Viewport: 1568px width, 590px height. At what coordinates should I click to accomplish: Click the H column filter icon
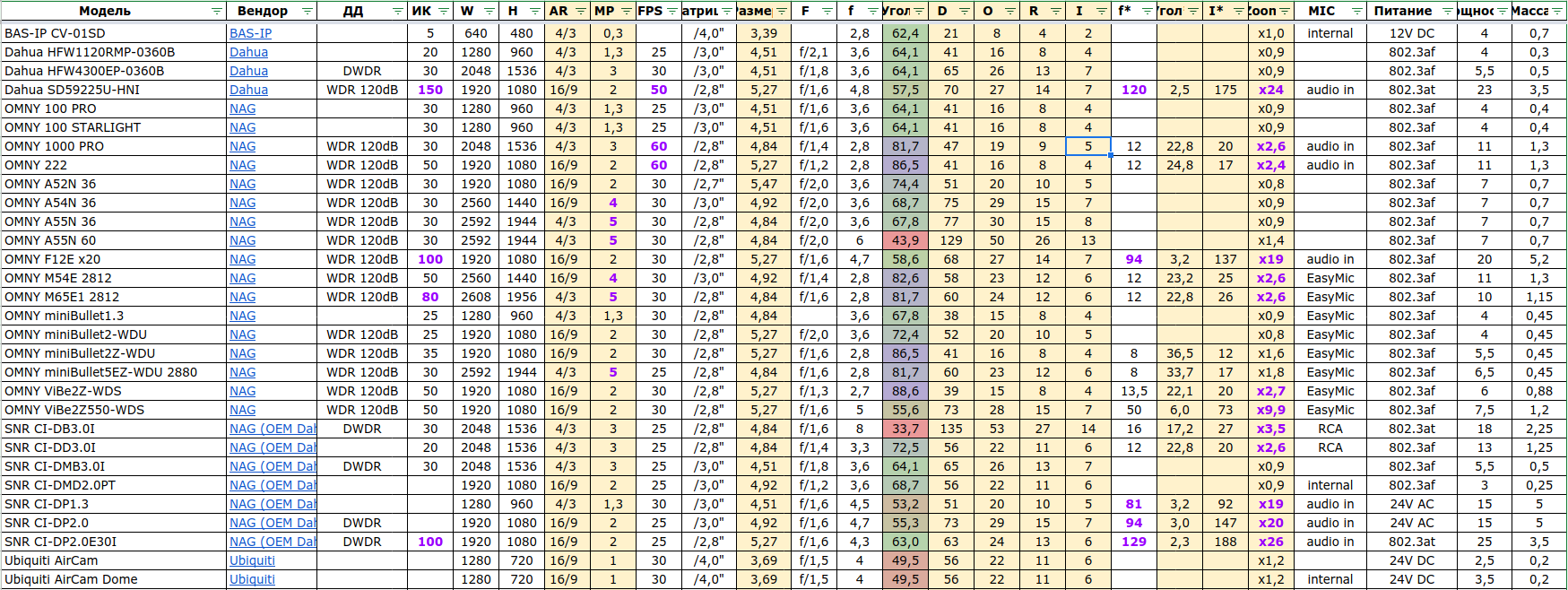[x=535, y=12]
